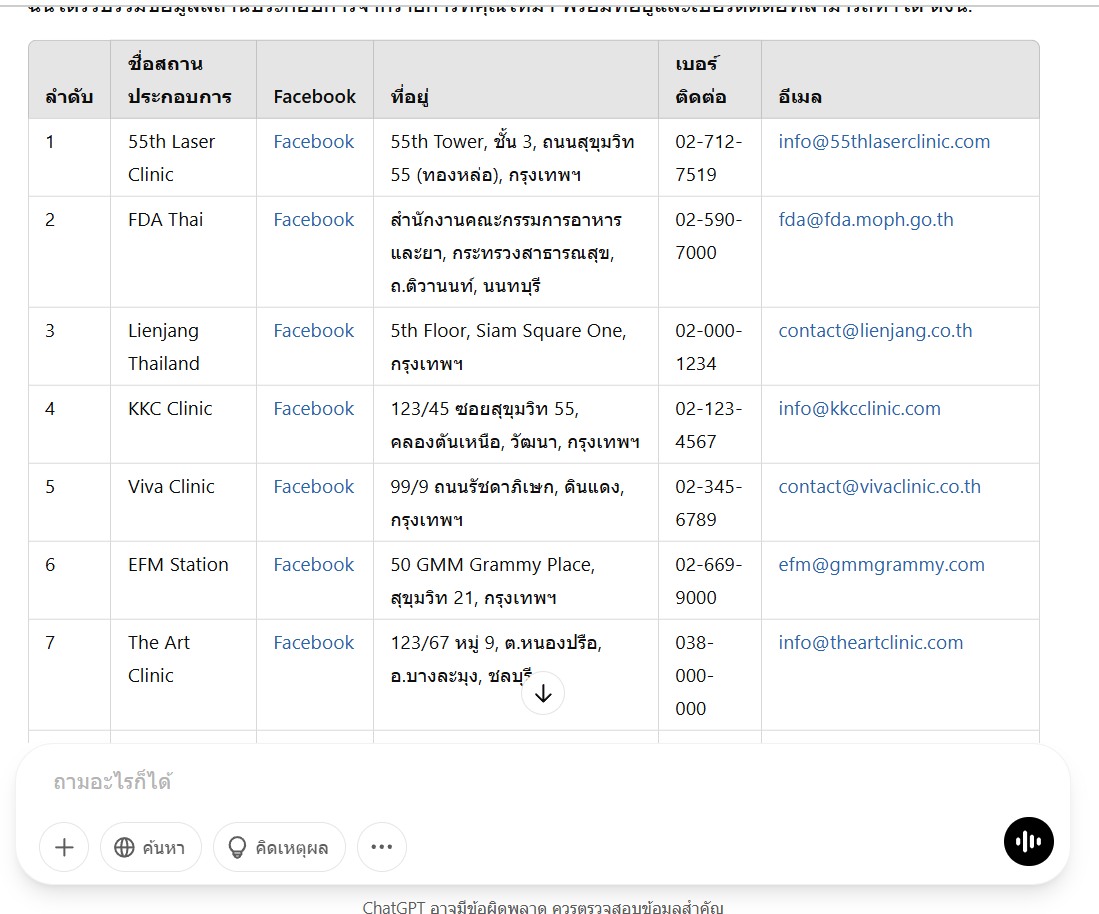
Task: Toggle the ค้นหา web search button
Action: click(151, 848)
